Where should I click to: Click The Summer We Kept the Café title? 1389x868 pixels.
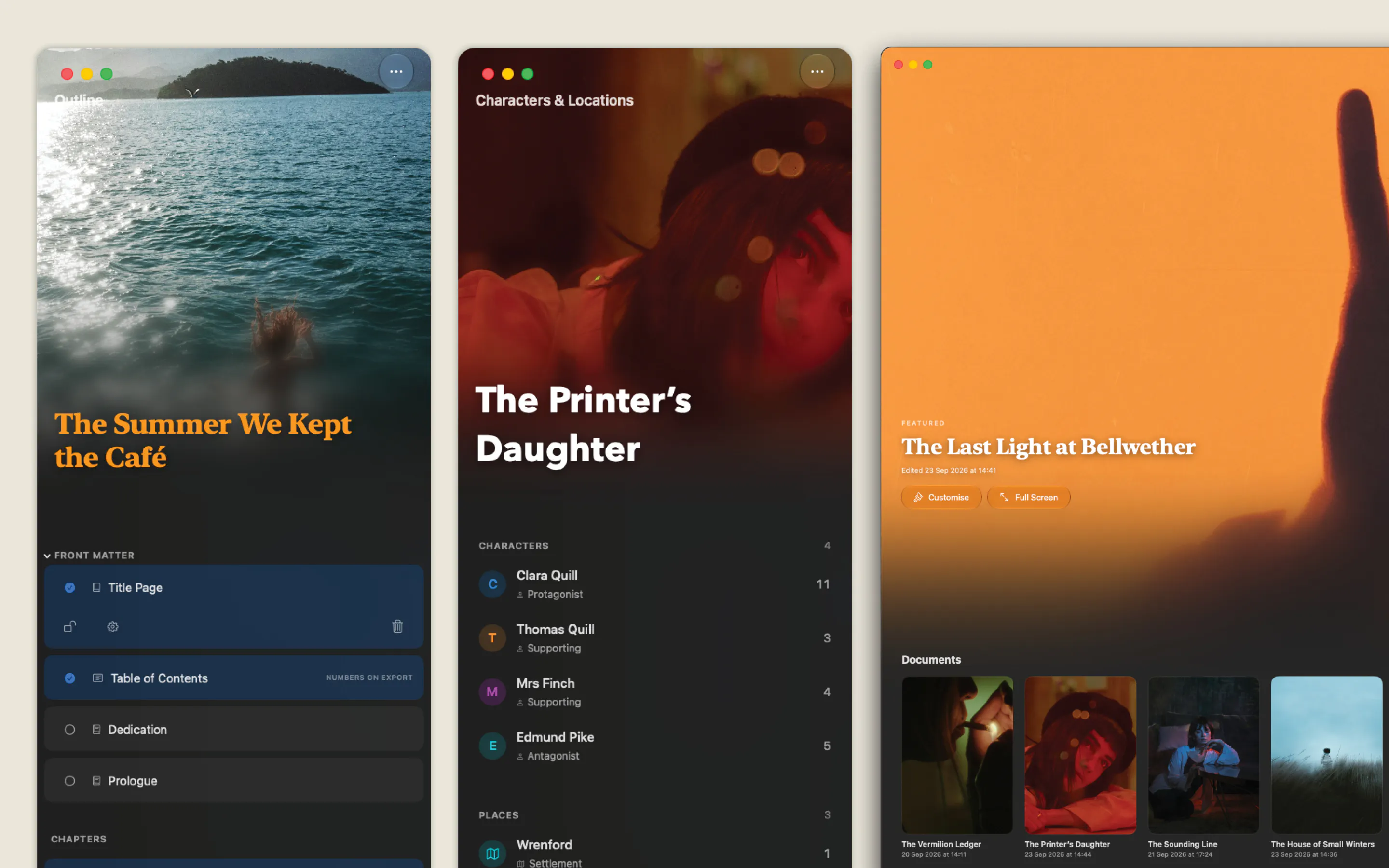tap(203, 440)
